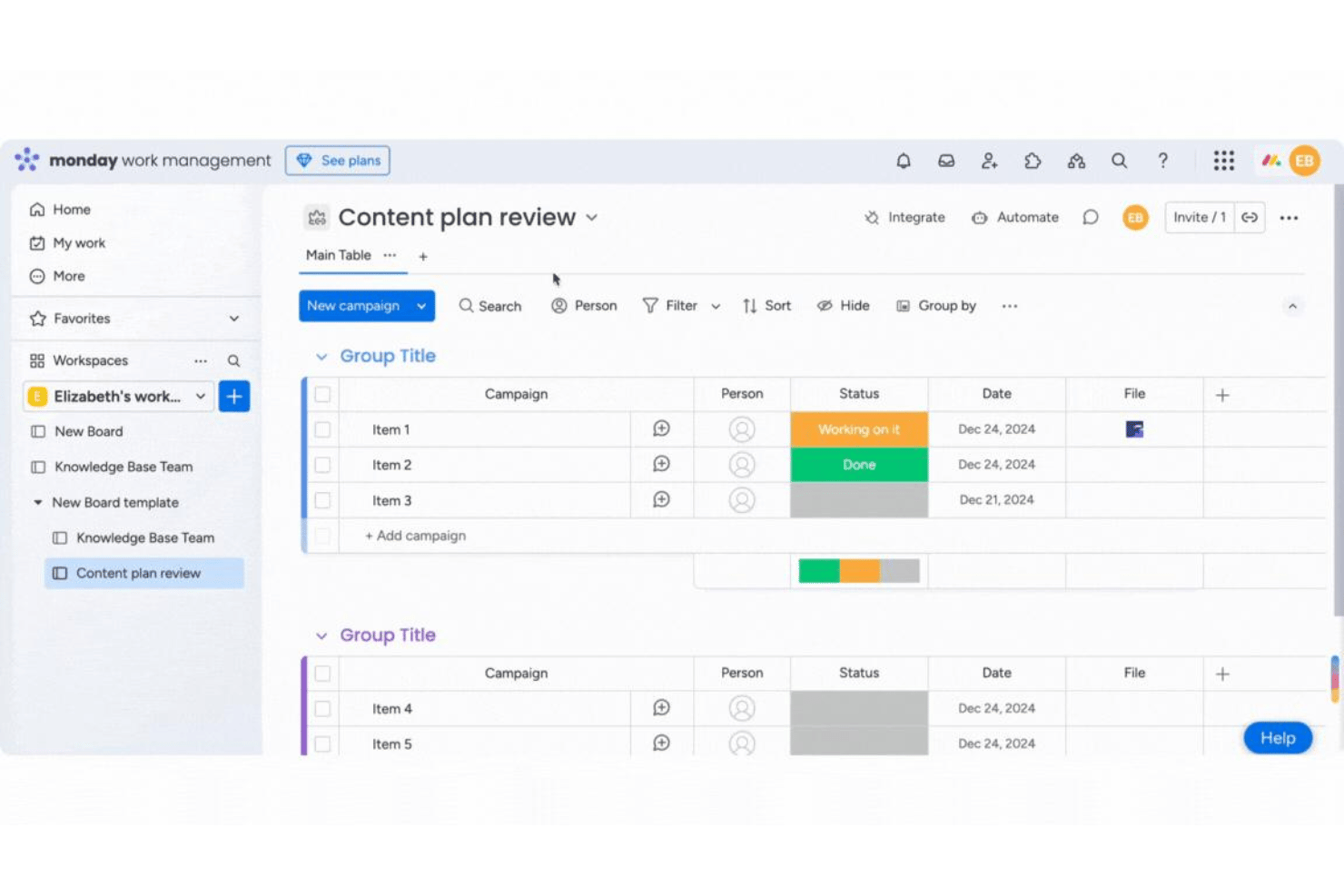The image size is (1344, 896).
Task: Open Elizabeth's workspace selector dropdown
Action: pos(119,396)
